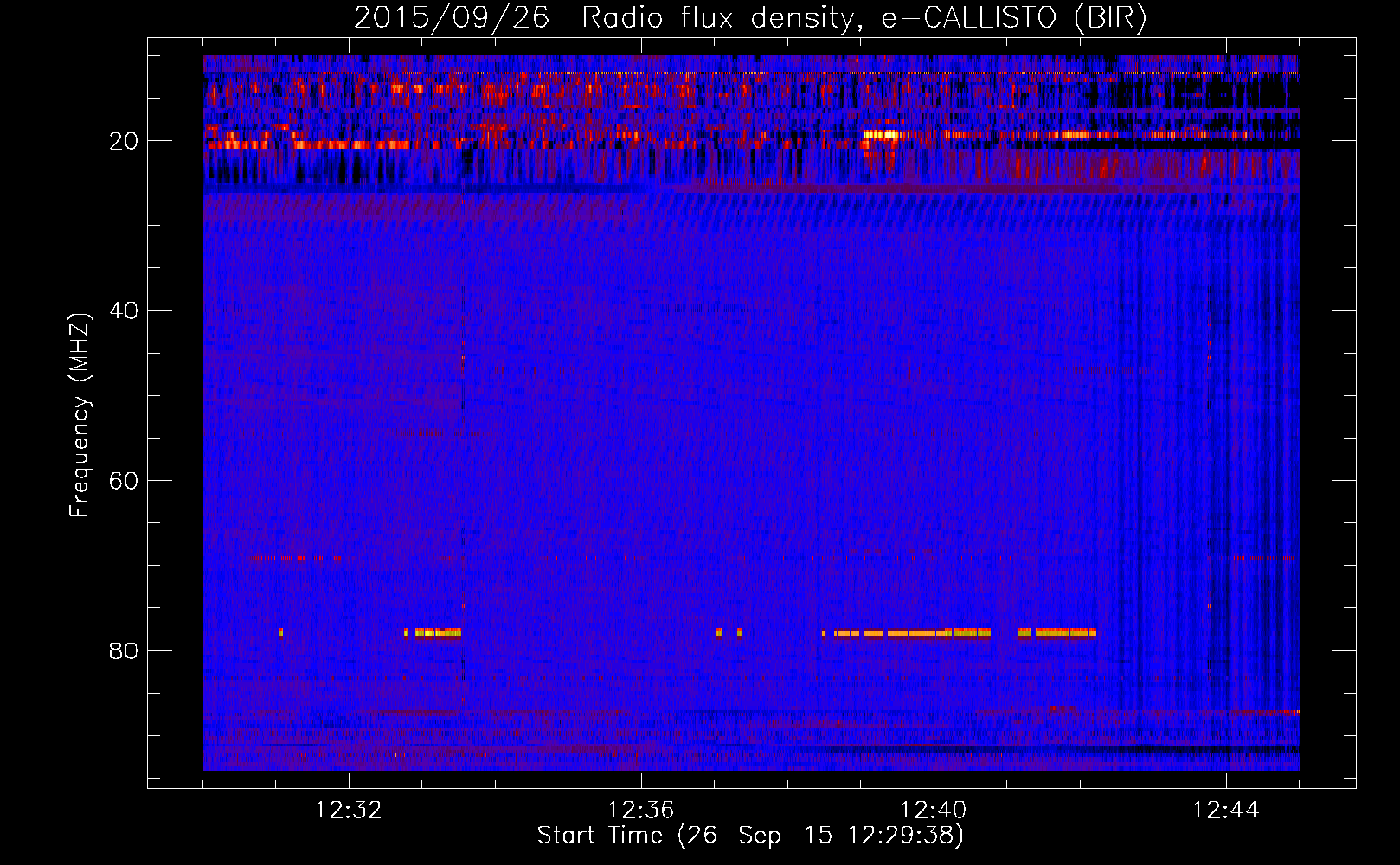Click the '20' frequency tick label
This screenshot has height=865, width=1400.
pos(125,141)
